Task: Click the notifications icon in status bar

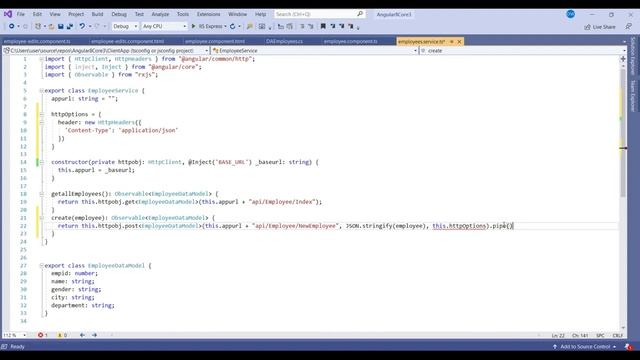Action: (x=629, y=347)
